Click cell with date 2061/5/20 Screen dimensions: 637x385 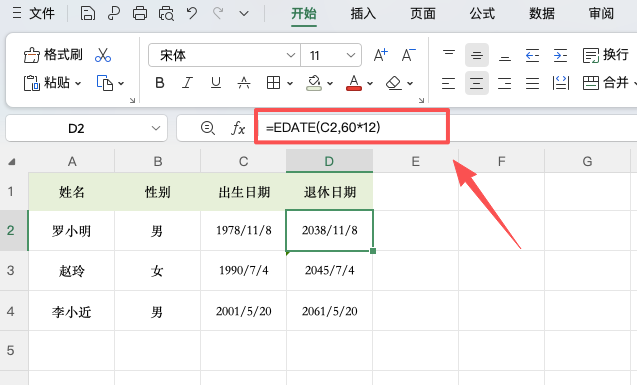(x=329, y=311)
